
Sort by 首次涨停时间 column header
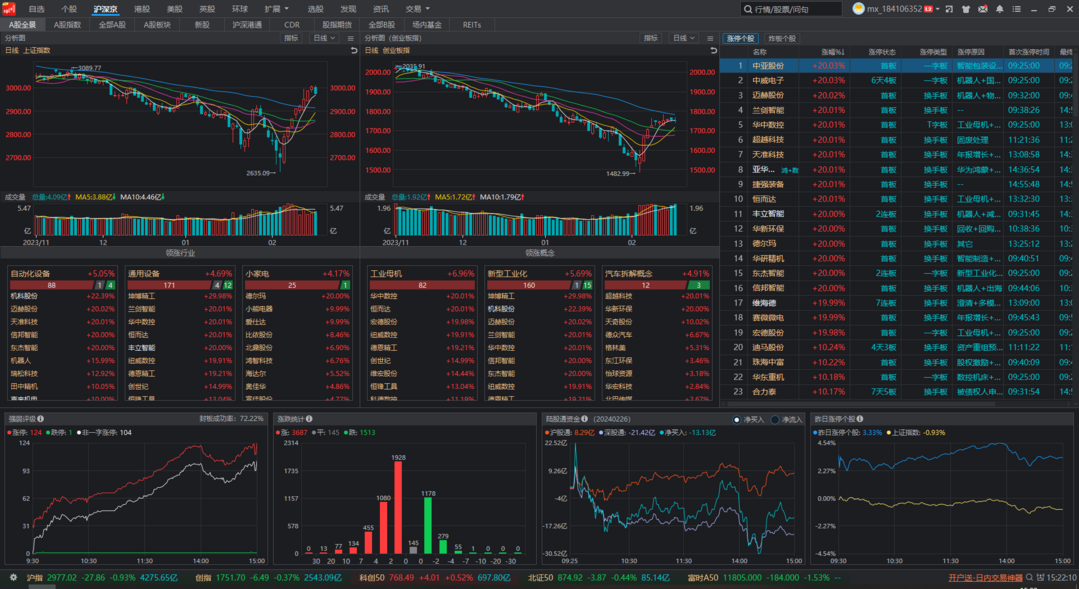[x=1029, y=52]
